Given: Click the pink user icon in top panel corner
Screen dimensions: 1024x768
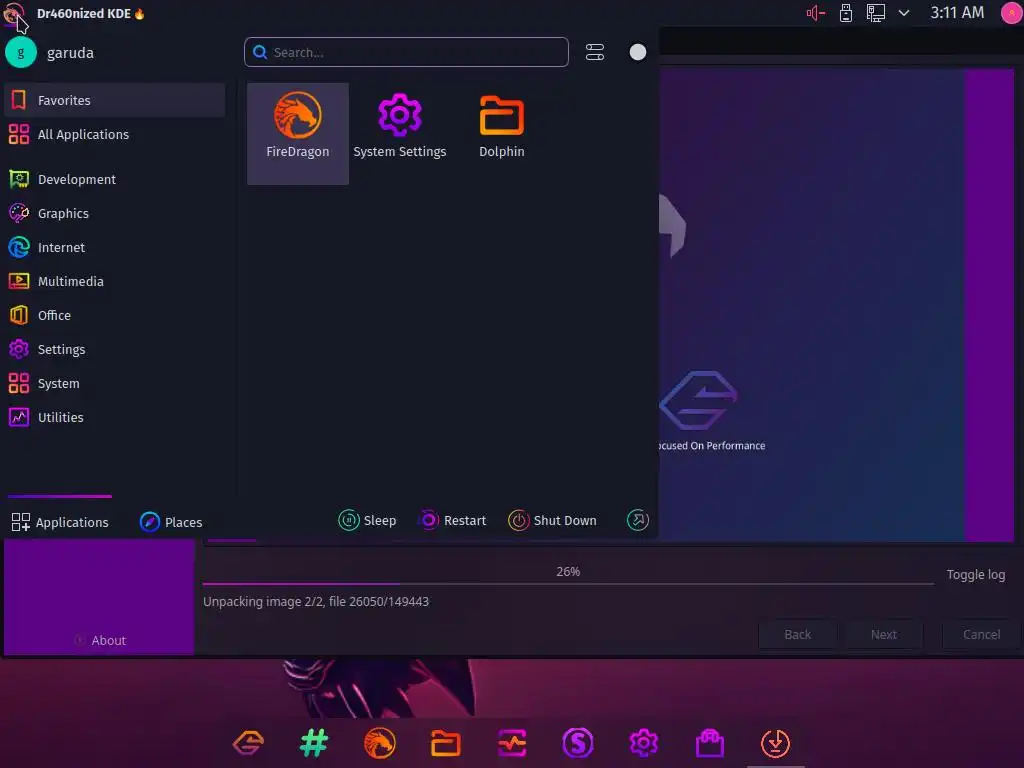Looking at the screenshot, I should pos(1011,13).
